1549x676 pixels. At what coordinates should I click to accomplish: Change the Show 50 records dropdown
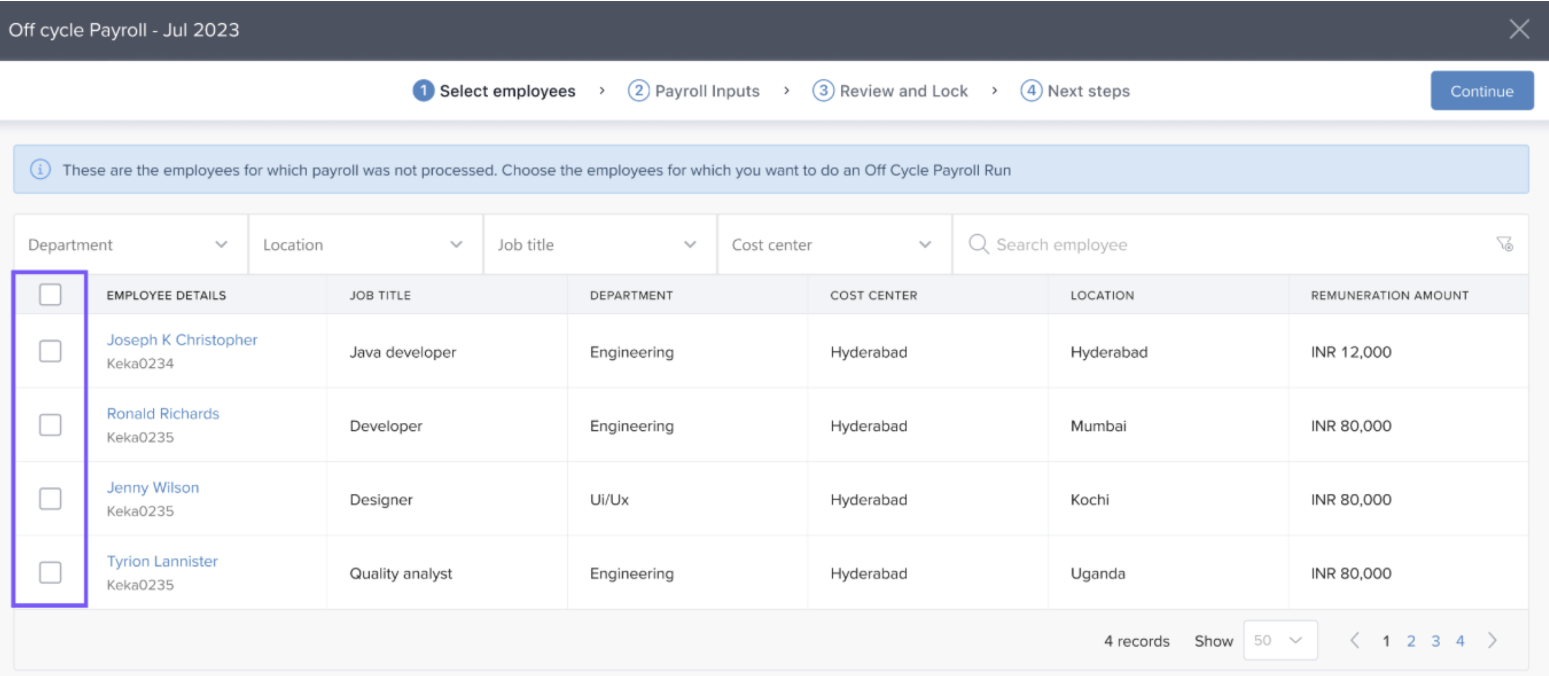click(x=1280, y=641)
